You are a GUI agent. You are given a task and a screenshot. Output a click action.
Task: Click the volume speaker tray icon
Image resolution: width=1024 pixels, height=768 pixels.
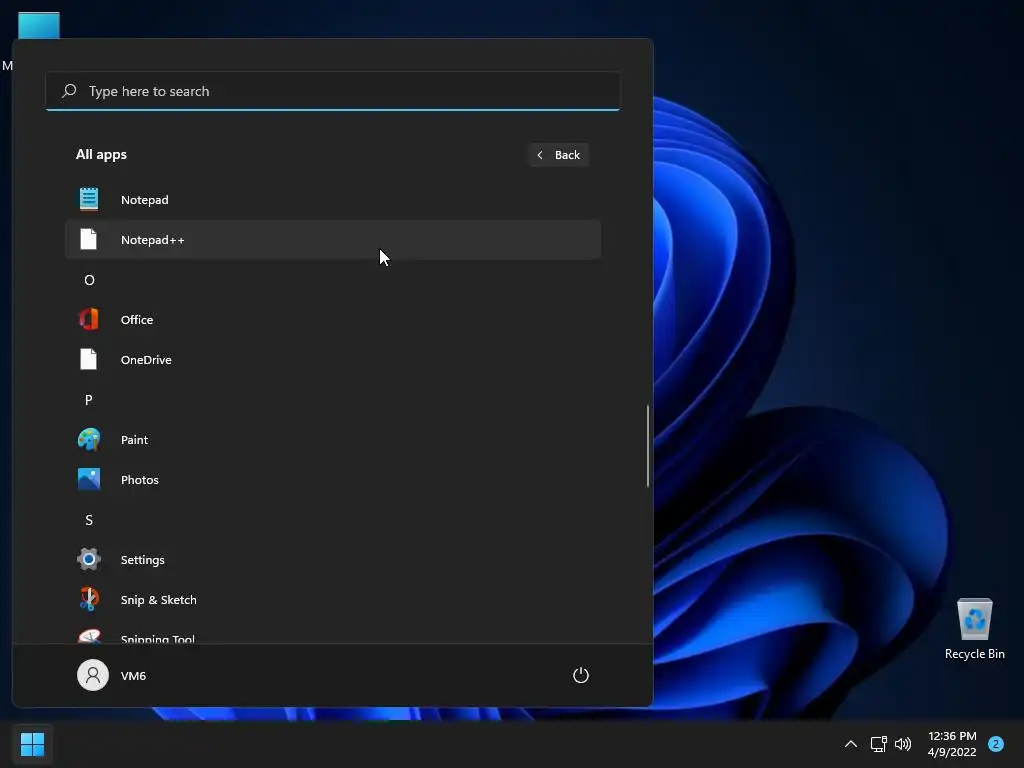pyautogui.click(x=903, y=744)
